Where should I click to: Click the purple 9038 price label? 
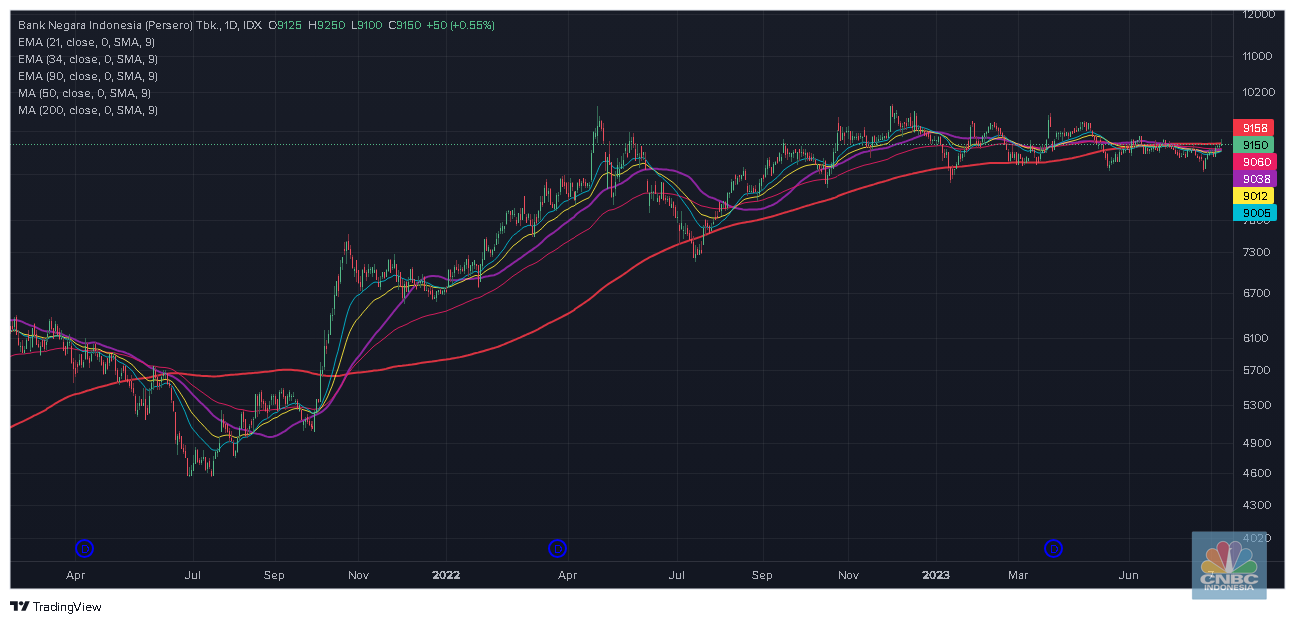(1254, 178)
